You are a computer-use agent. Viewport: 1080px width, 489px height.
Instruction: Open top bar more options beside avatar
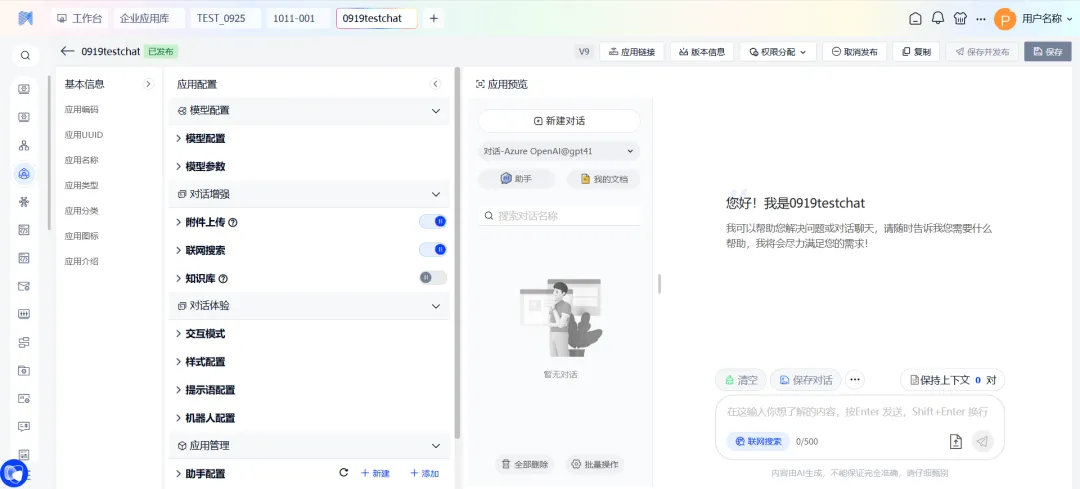pos(981,19)
